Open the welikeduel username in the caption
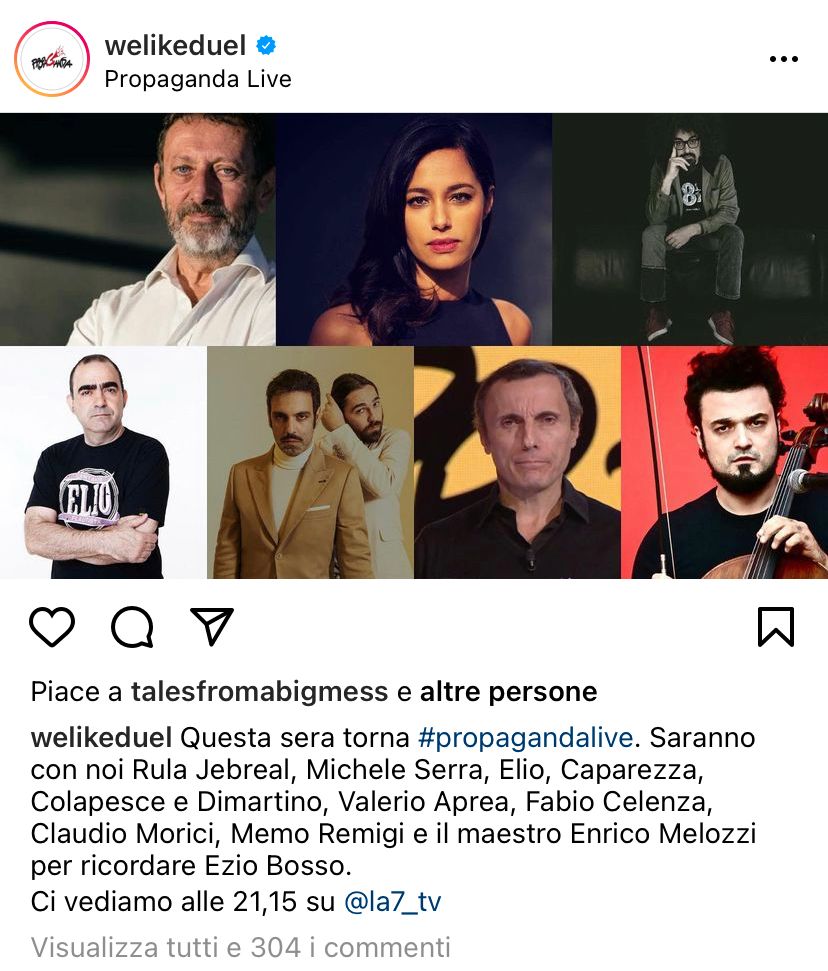This screenshot has width=828, height=971. coord(102,738)
